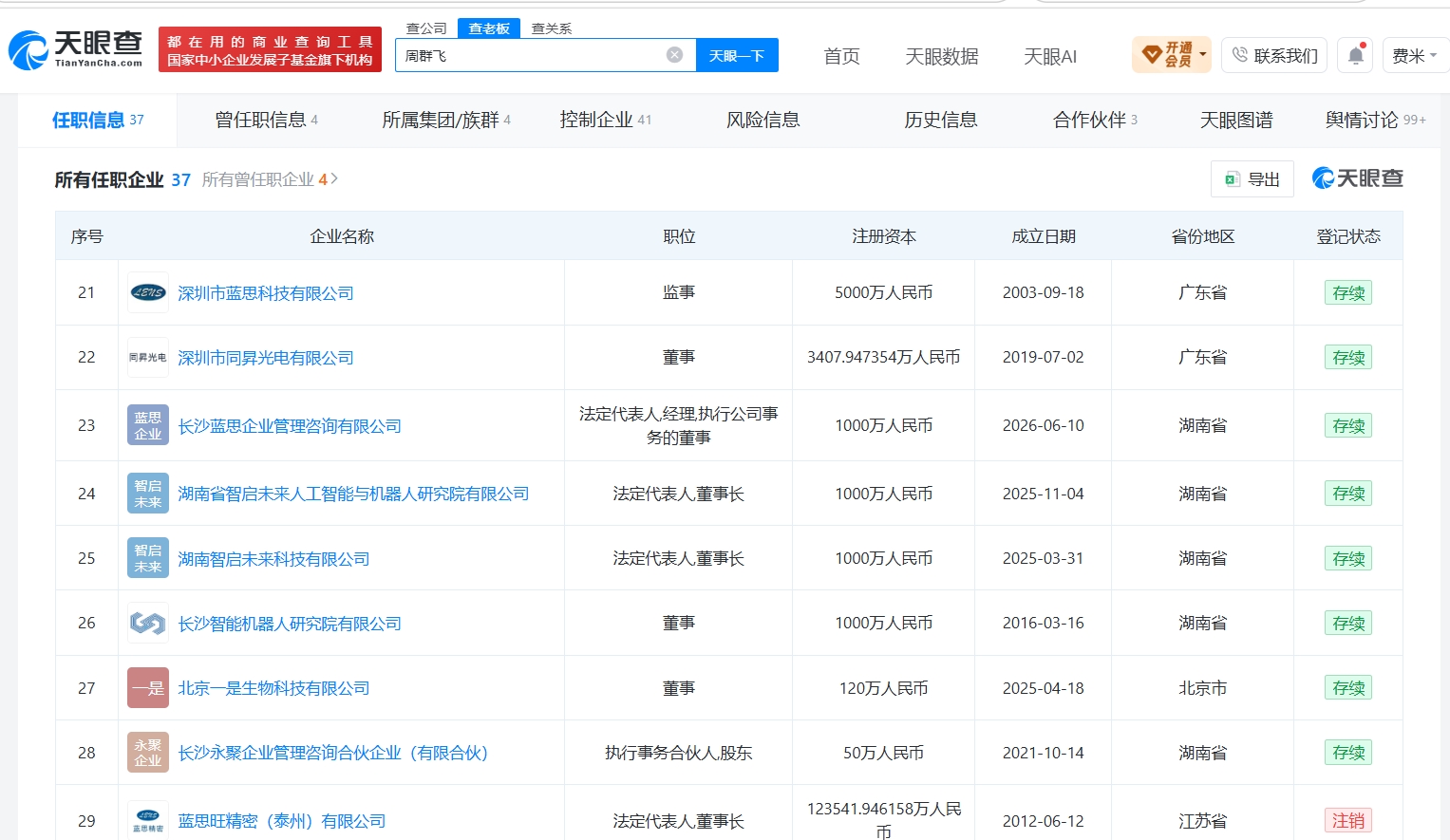Open the 天眼图谱 tab

tap(1236, 120)
